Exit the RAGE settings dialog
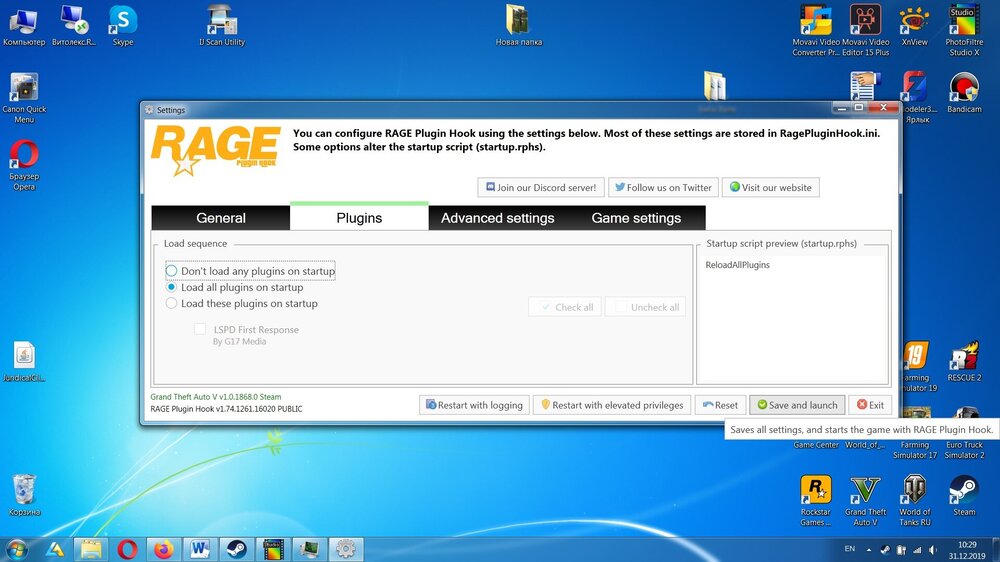The width and height of the screenshot is (1000, 562). (x=870, y=405)
